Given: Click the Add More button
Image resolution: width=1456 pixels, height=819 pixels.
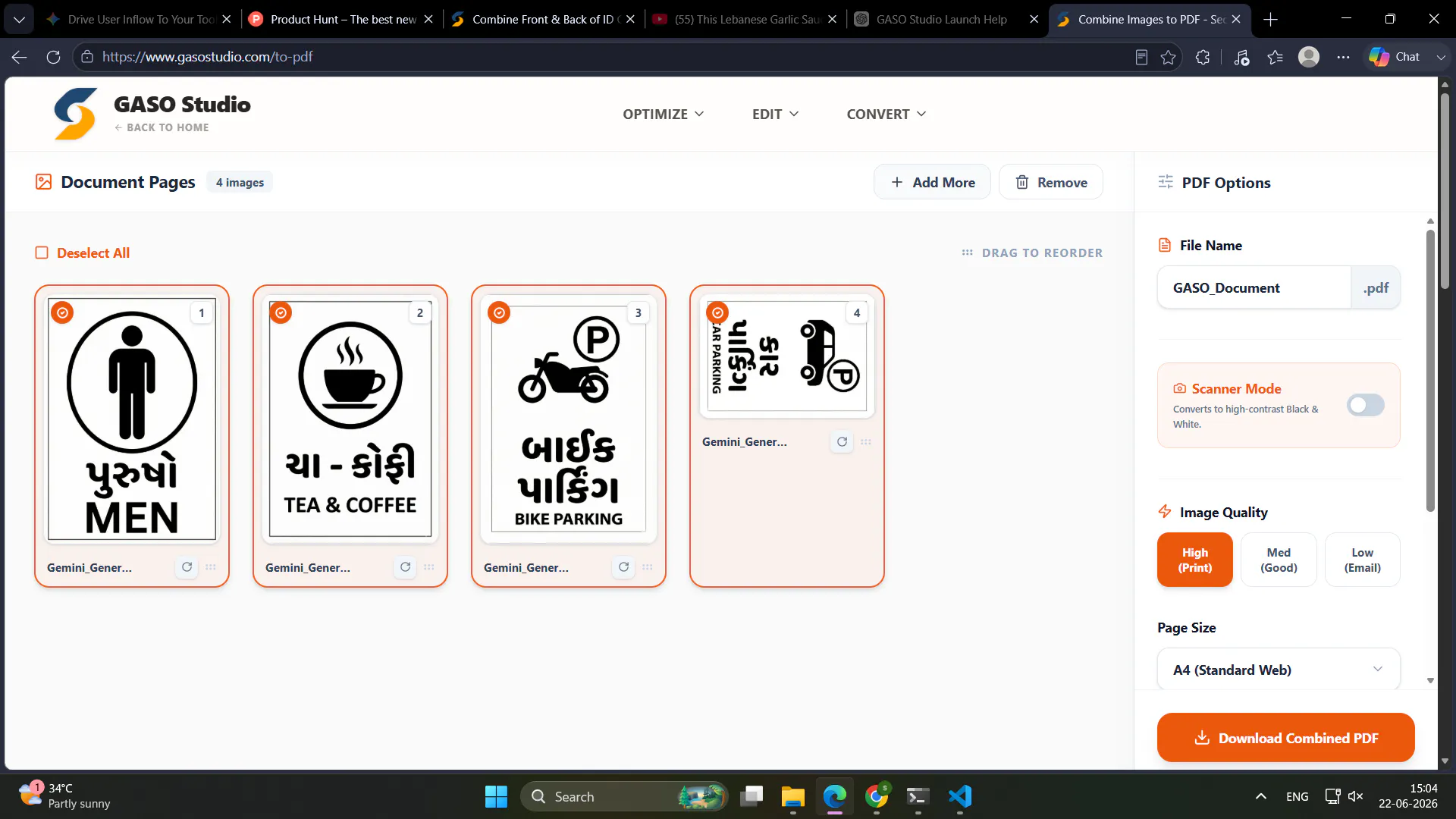Looking at the screenshot, I should point(932,182).
